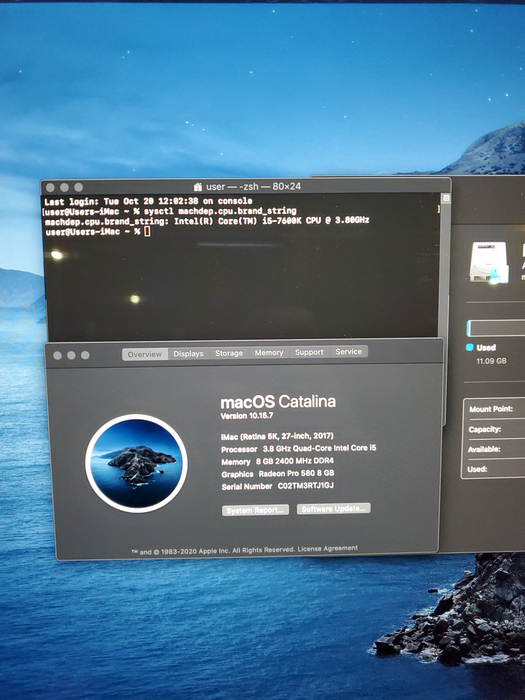Click the Mount Point label in right window

point(491,409)
